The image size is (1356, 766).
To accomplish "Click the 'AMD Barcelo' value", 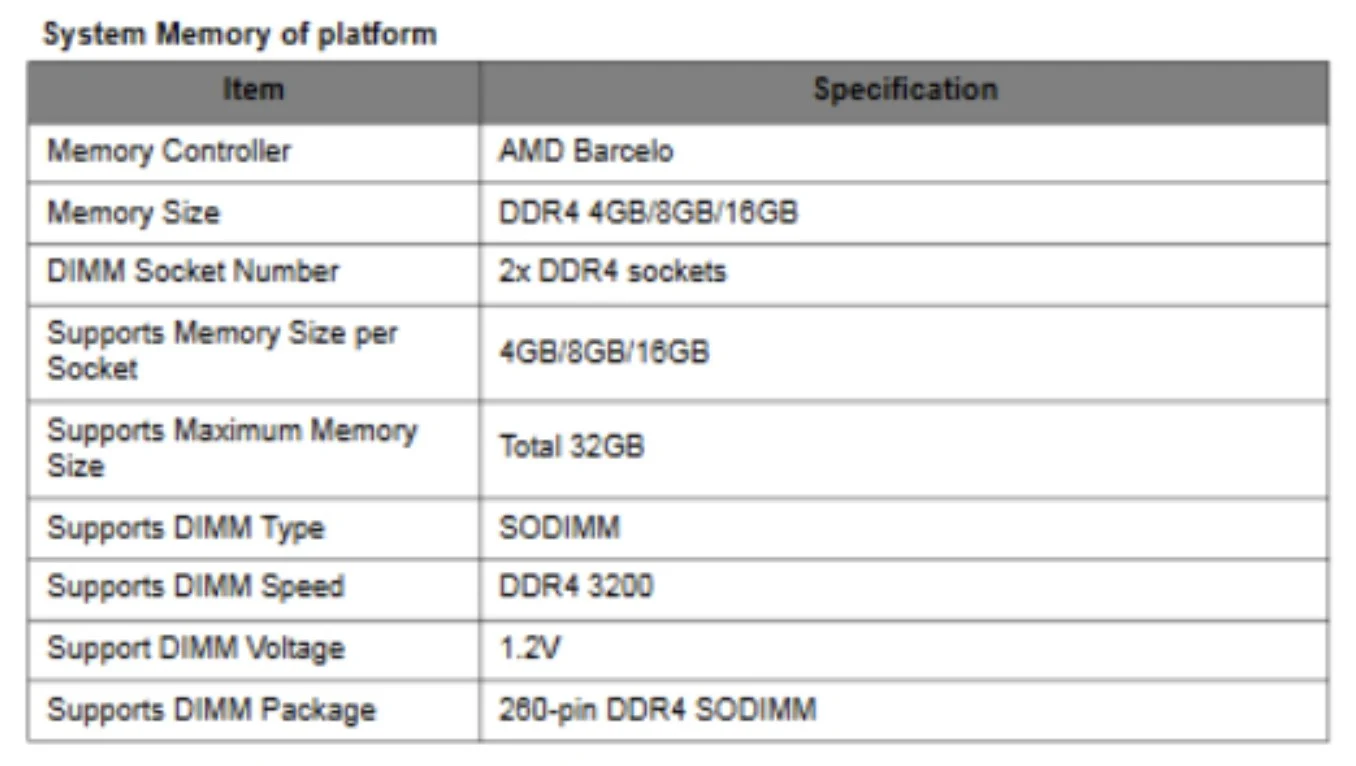I will click(x=586, y=152).
